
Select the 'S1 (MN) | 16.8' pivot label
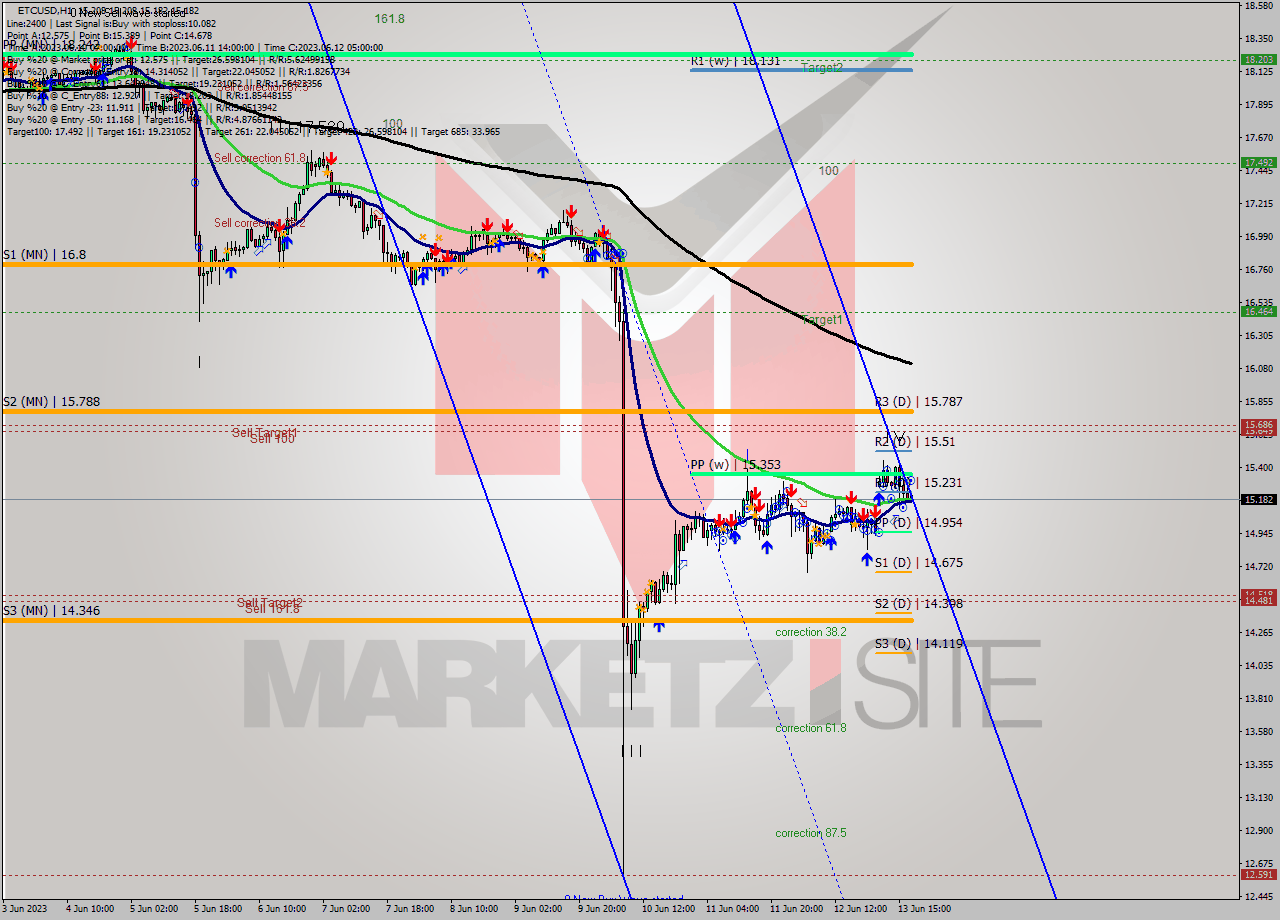point(44,255)
